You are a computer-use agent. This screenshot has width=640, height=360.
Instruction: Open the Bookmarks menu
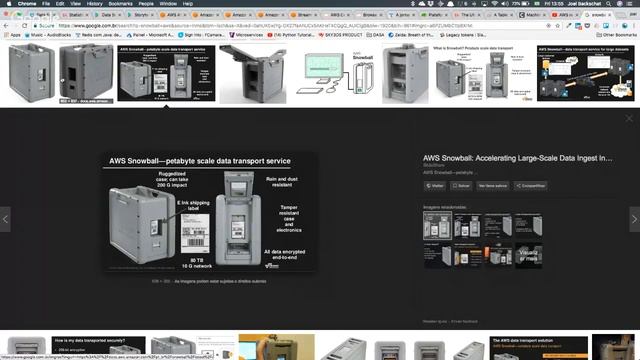pos(120,4)
